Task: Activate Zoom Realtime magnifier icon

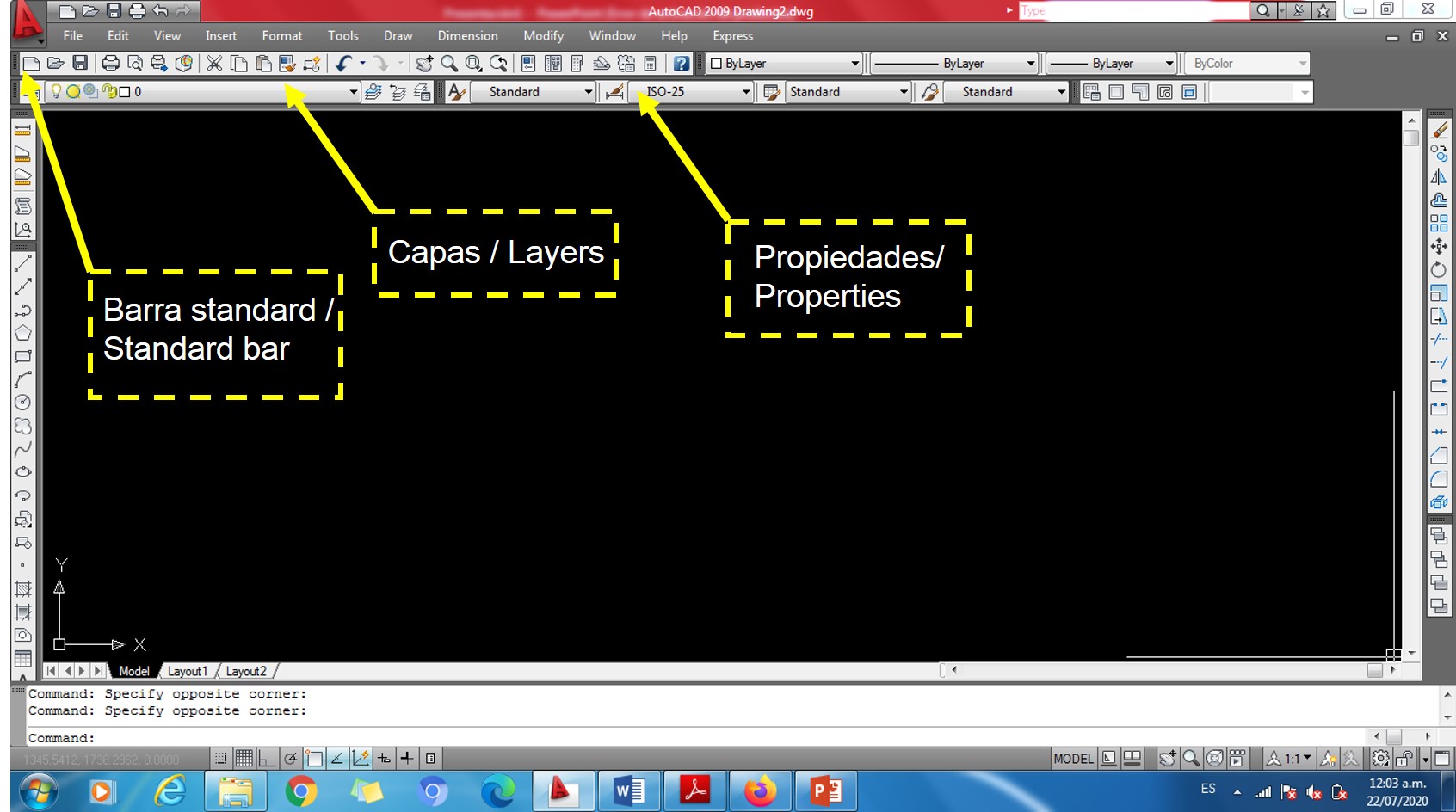Action: click(x=449, y=64)
